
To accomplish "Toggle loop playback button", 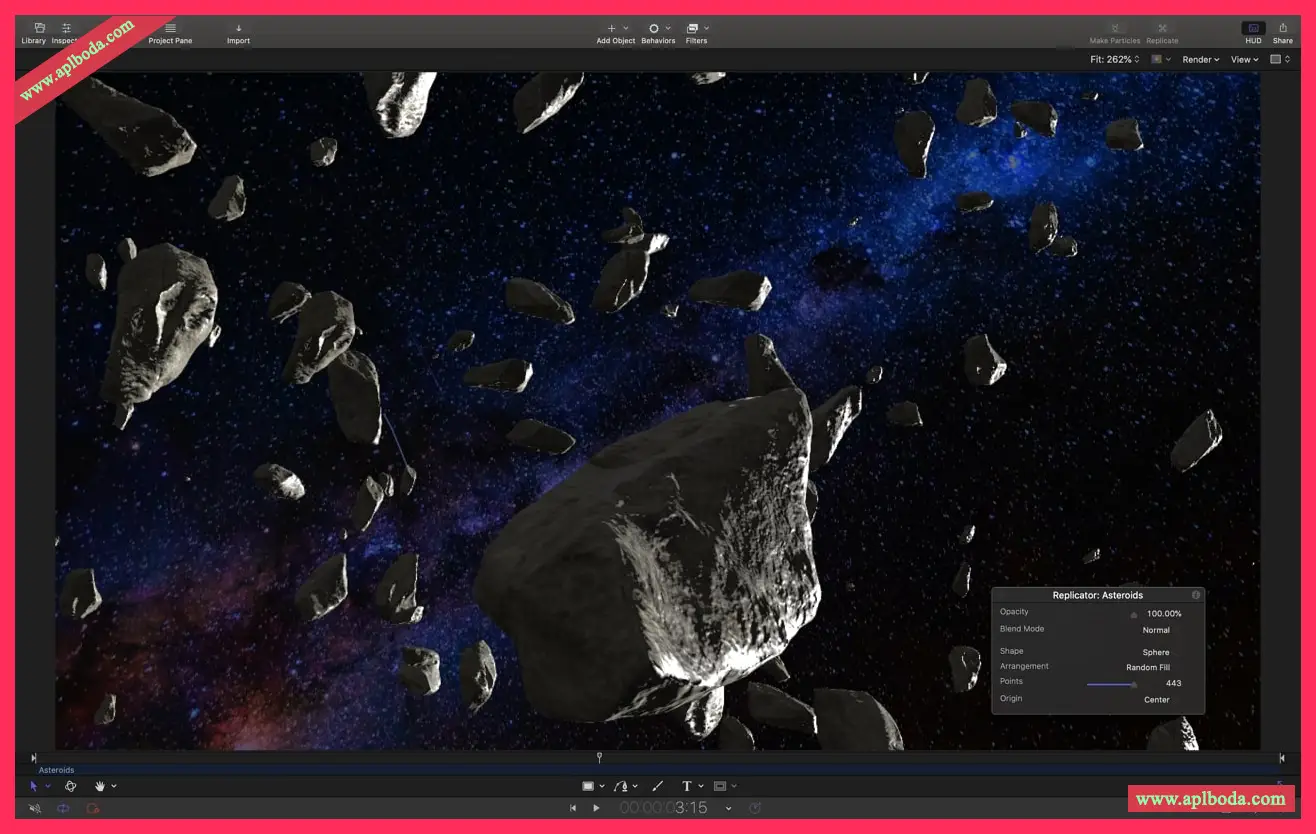I will coord(64,808).
